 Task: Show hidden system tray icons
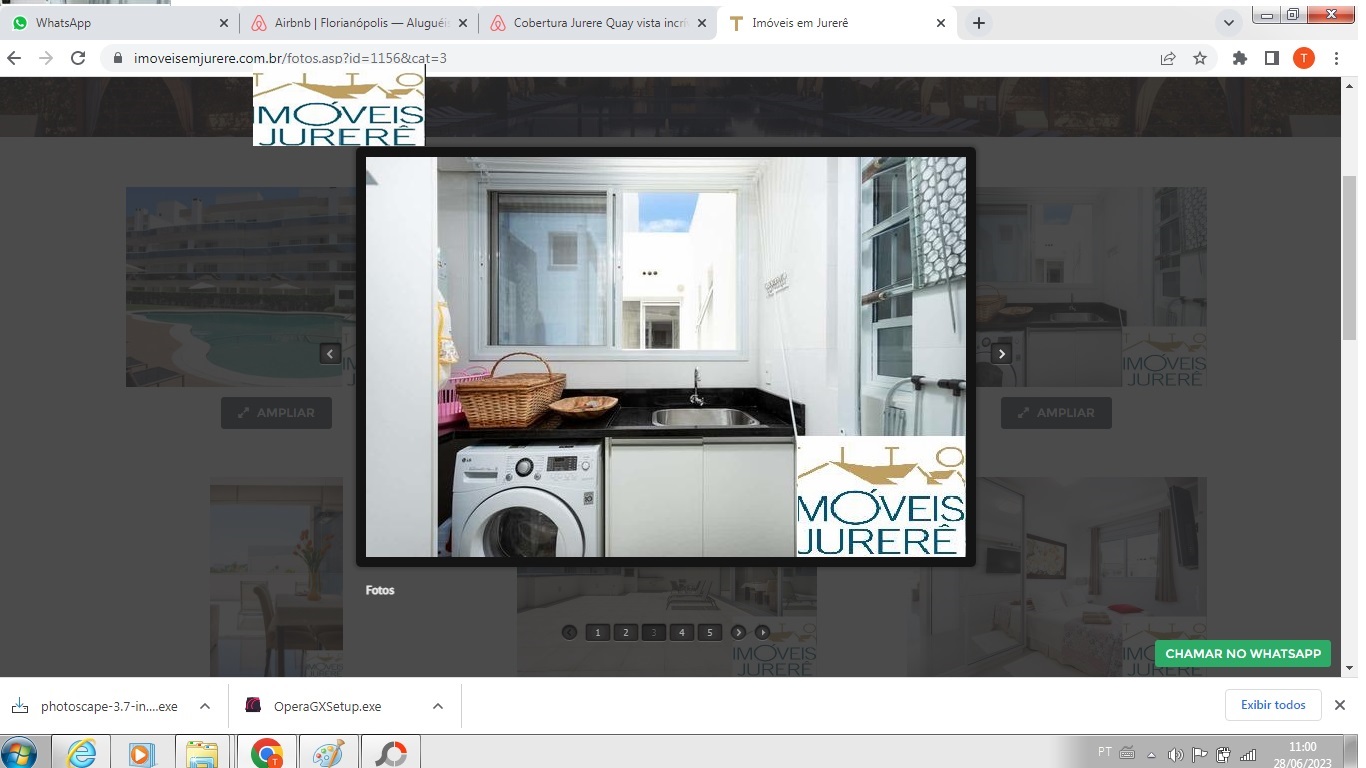[x=1151, y=754]
